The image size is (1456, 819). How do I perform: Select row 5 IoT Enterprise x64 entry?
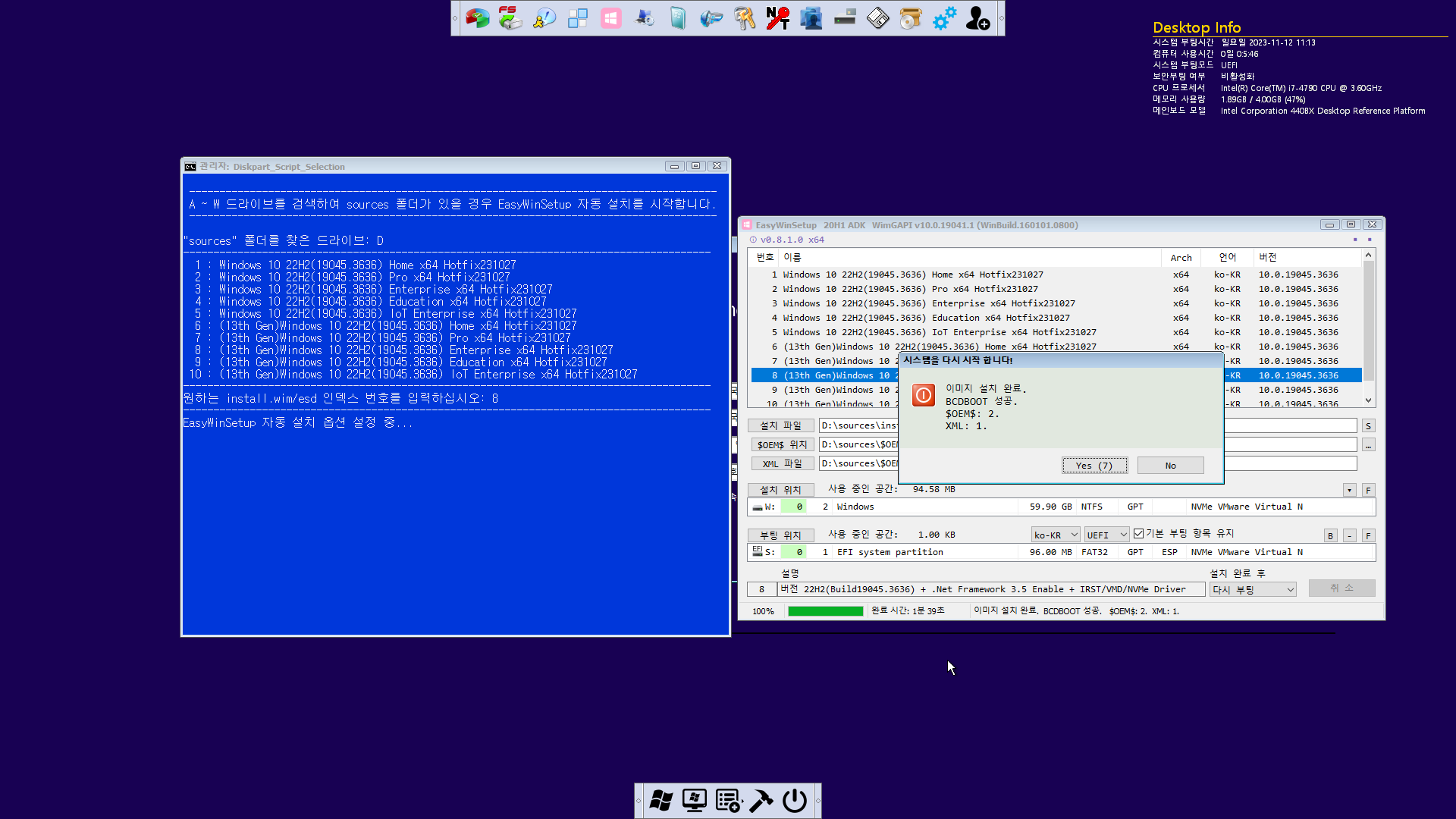(1056, 332)
